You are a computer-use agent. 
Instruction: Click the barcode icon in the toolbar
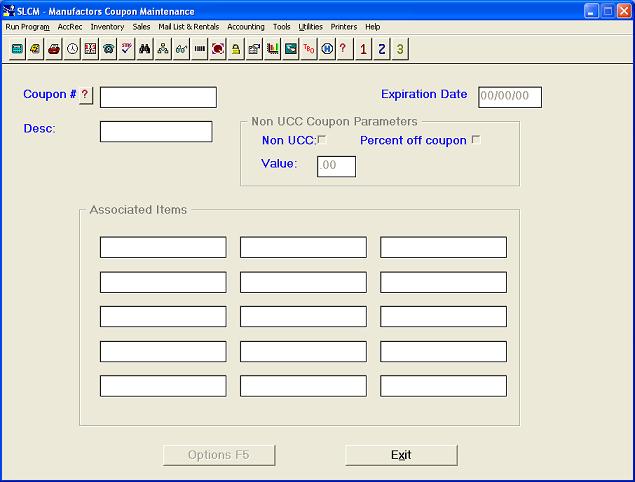coord(199,48)
